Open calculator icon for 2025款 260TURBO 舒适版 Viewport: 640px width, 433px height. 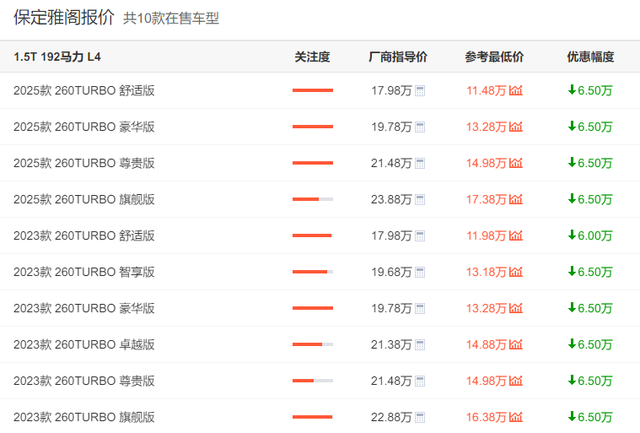420,91
